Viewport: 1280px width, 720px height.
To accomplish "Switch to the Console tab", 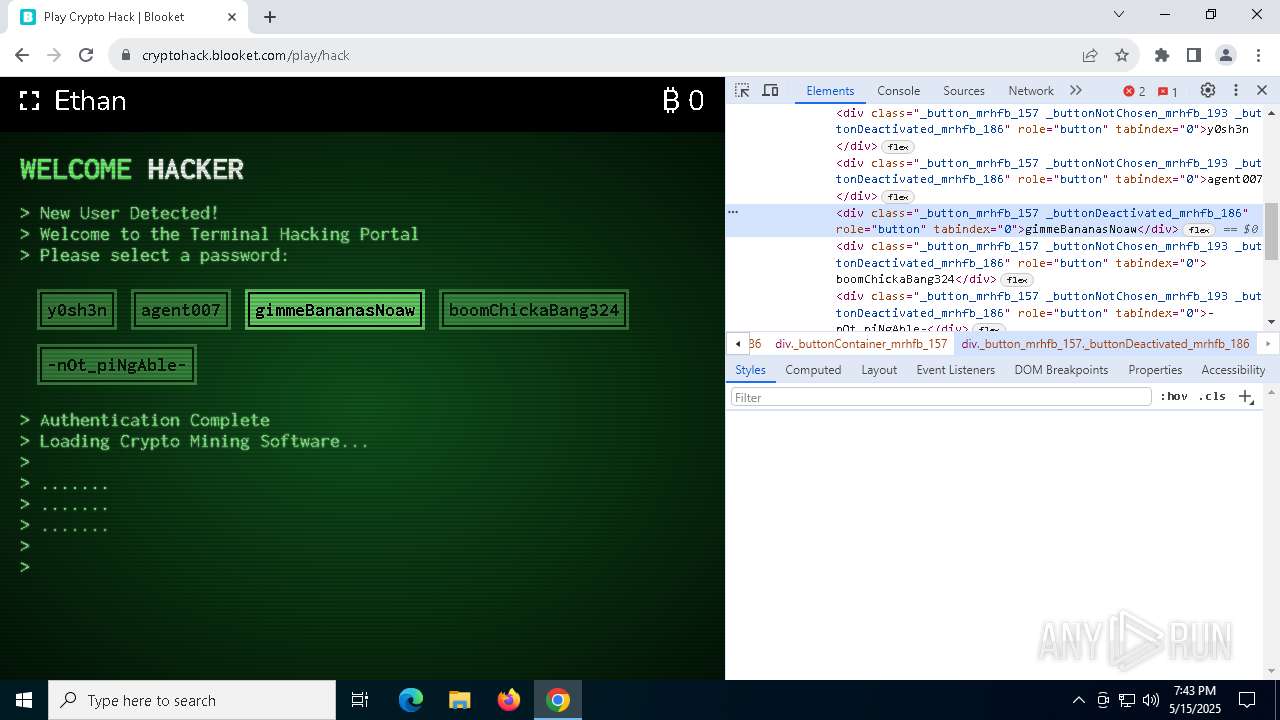I will pos(898,90).
